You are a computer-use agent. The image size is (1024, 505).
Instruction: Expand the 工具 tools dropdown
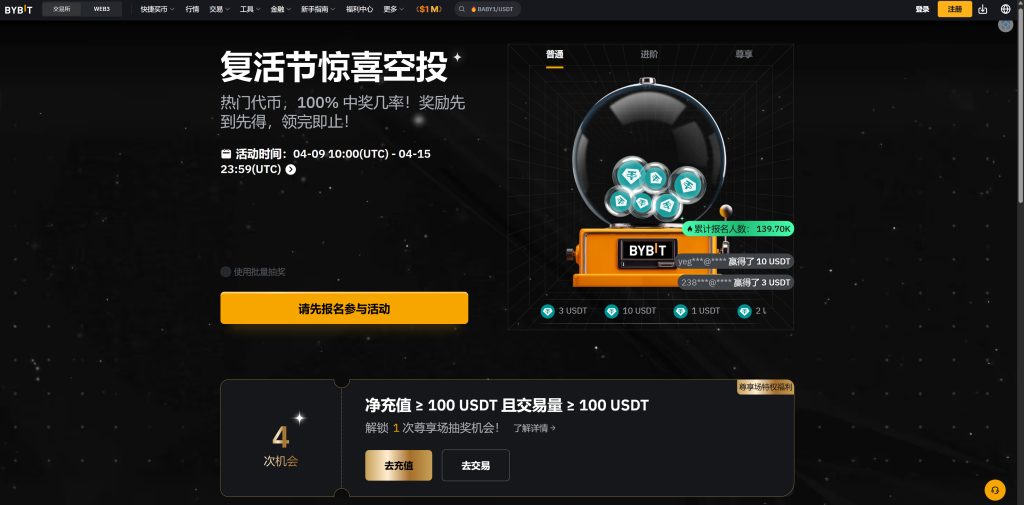pyautogui.click(x=250, y=9)
